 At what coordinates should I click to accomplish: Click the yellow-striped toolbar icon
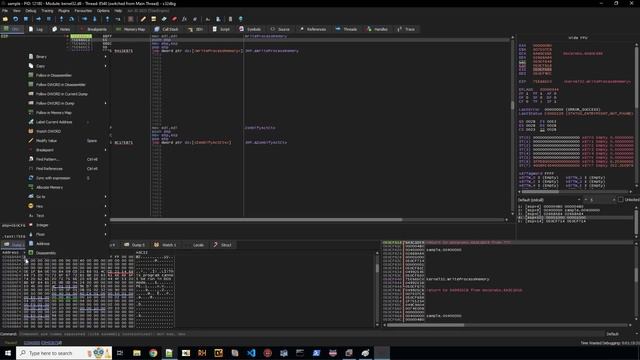click(153, 19)
